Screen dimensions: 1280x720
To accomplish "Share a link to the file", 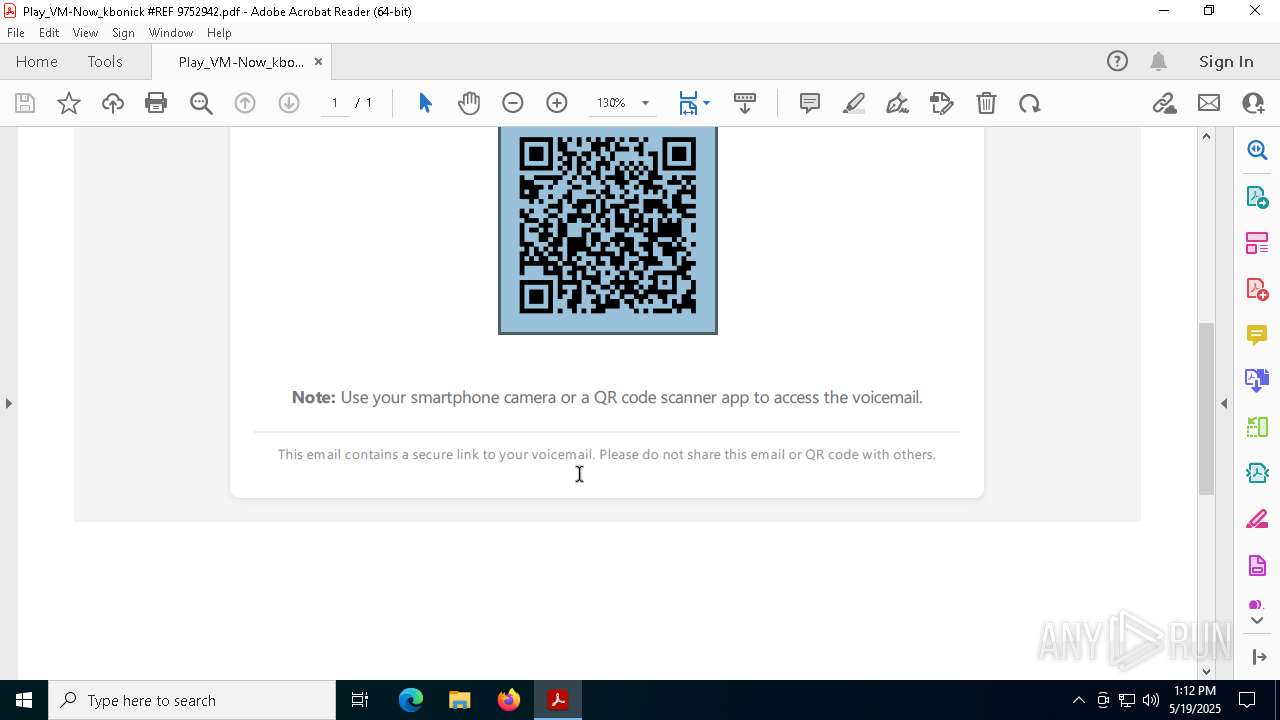I will [1164, 103].
